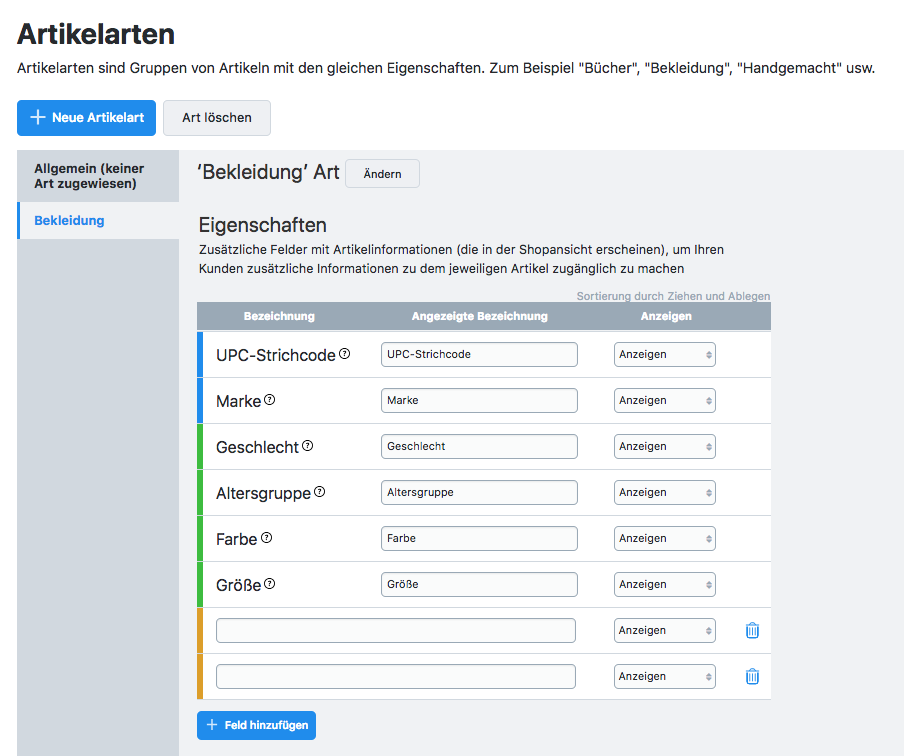Click the Feld hinzufügen button
This screenshot has width=904, height=756.
256,724
